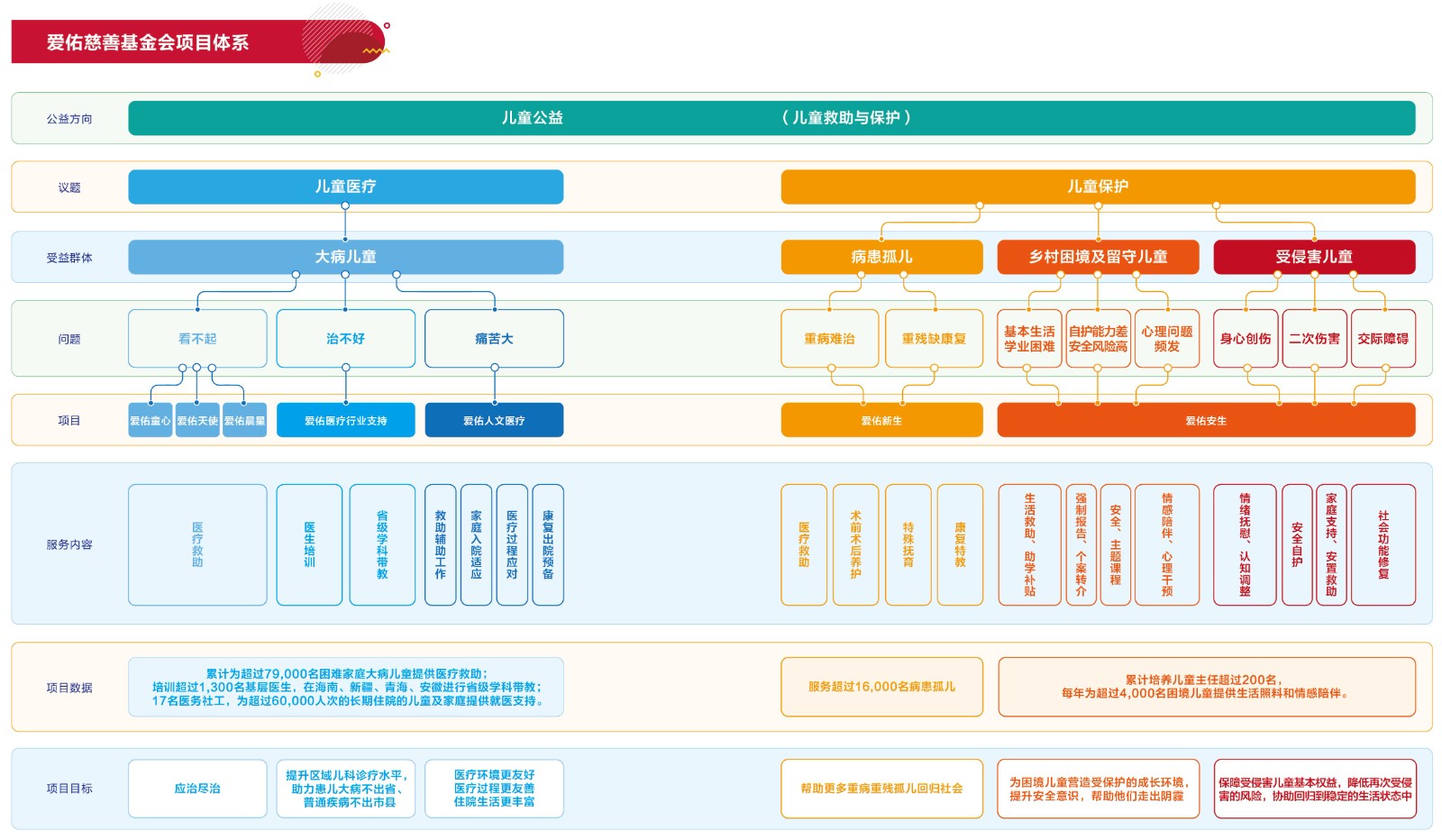Click the 身心创伤 box
1442x840 pixels.
click(1246, 339)
